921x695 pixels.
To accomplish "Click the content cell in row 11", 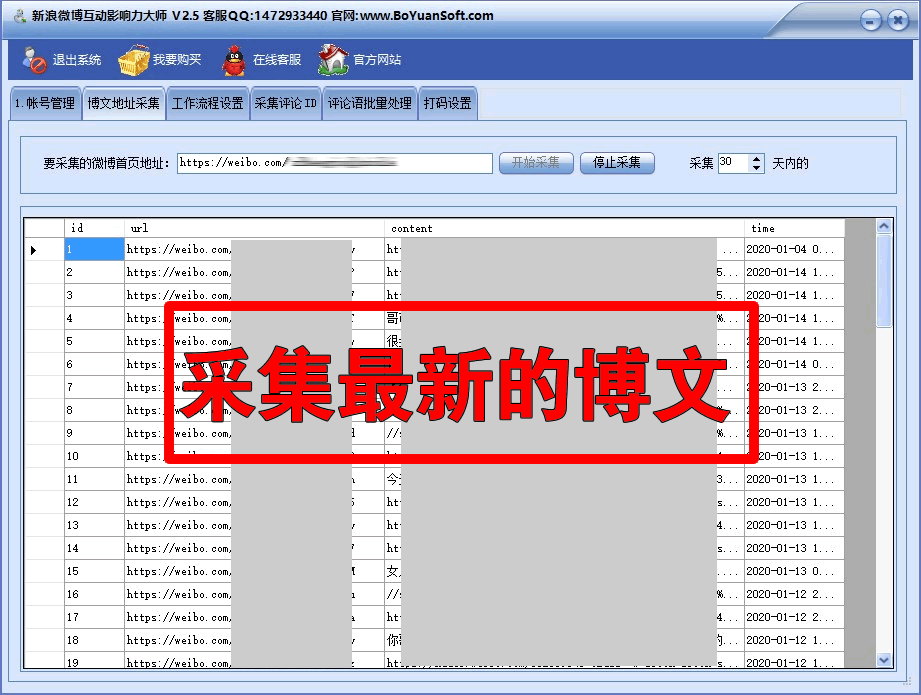I will click(564, 479).
